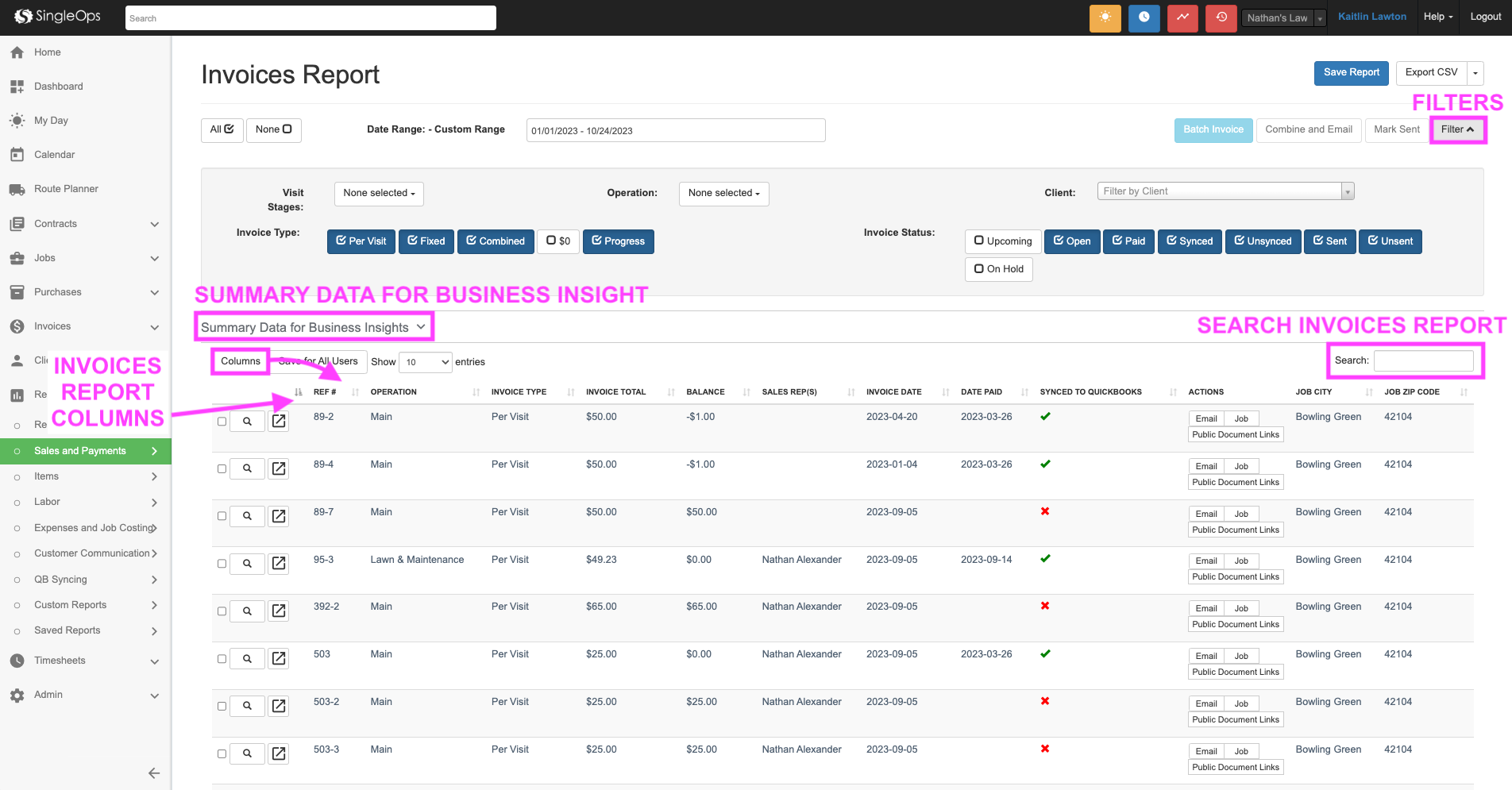The height and width of the screenshot is (790, 1512).
Task: Click the red chart trend icon
Action: coord(1182,17)
